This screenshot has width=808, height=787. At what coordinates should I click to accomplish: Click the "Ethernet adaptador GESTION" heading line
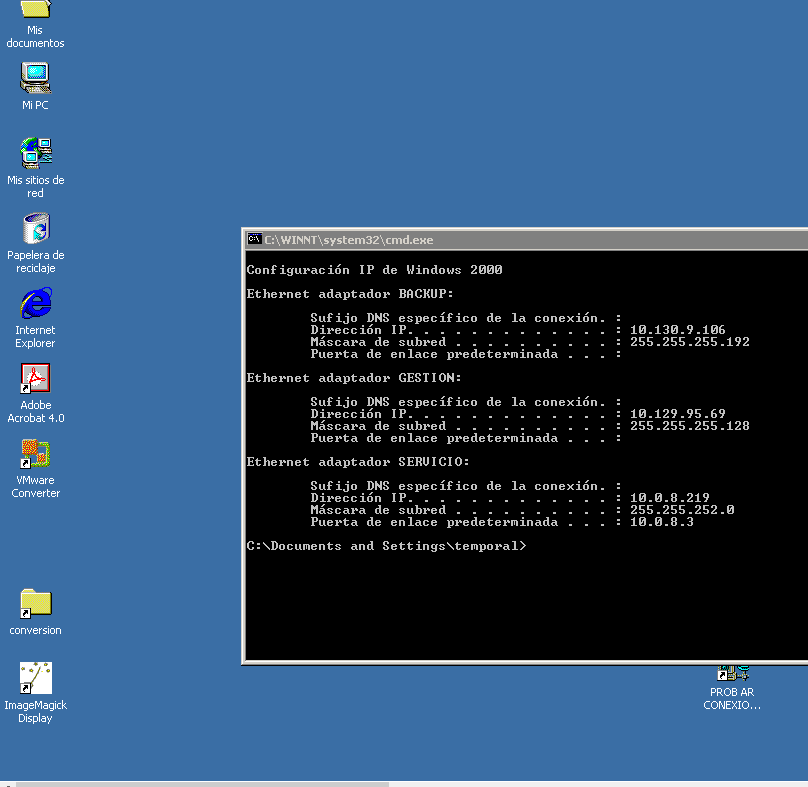pos(354,378)
